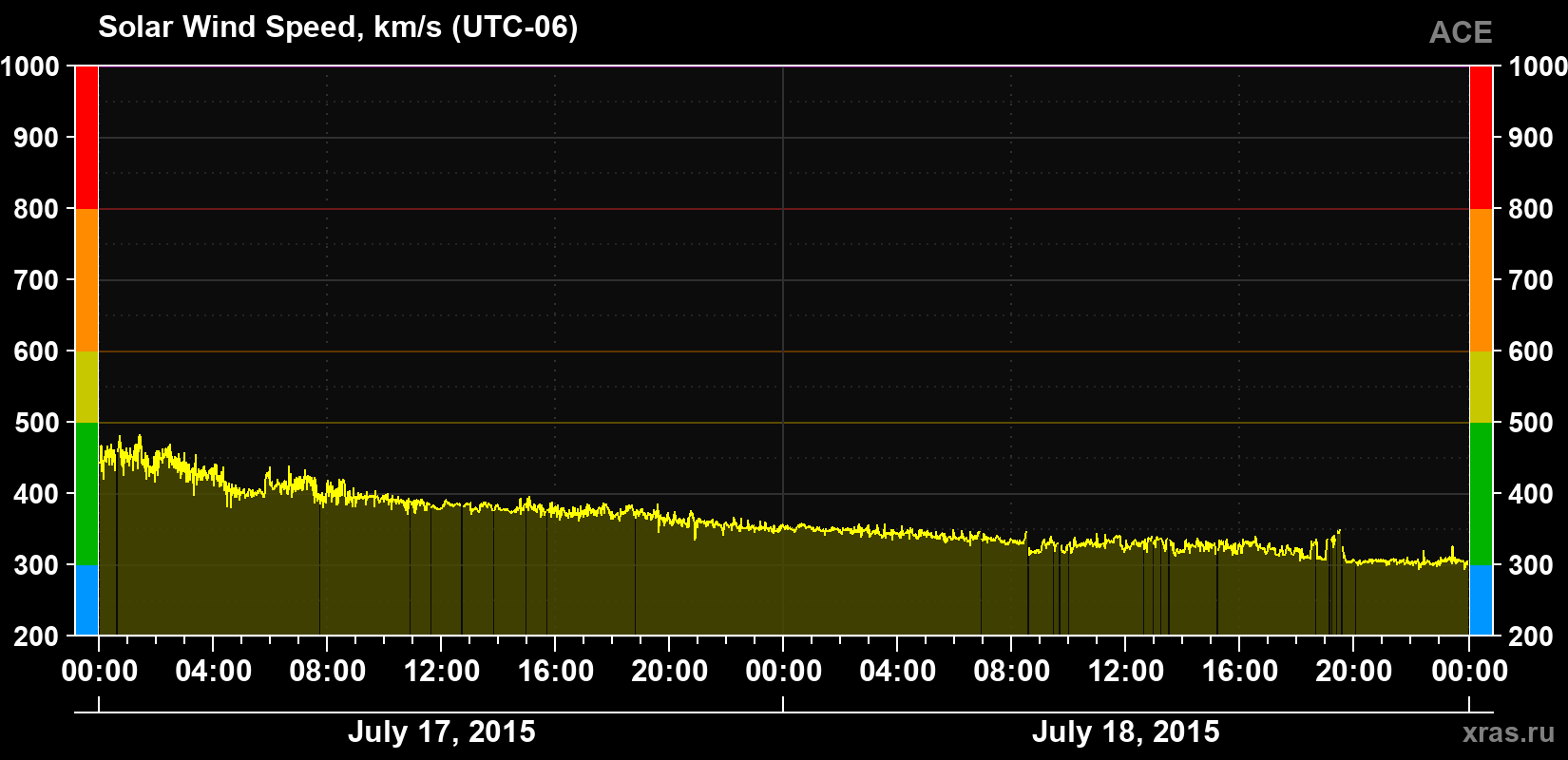Click the yellow-olive band on right scale
1568x760 pixels.
tap(1481, 387)
